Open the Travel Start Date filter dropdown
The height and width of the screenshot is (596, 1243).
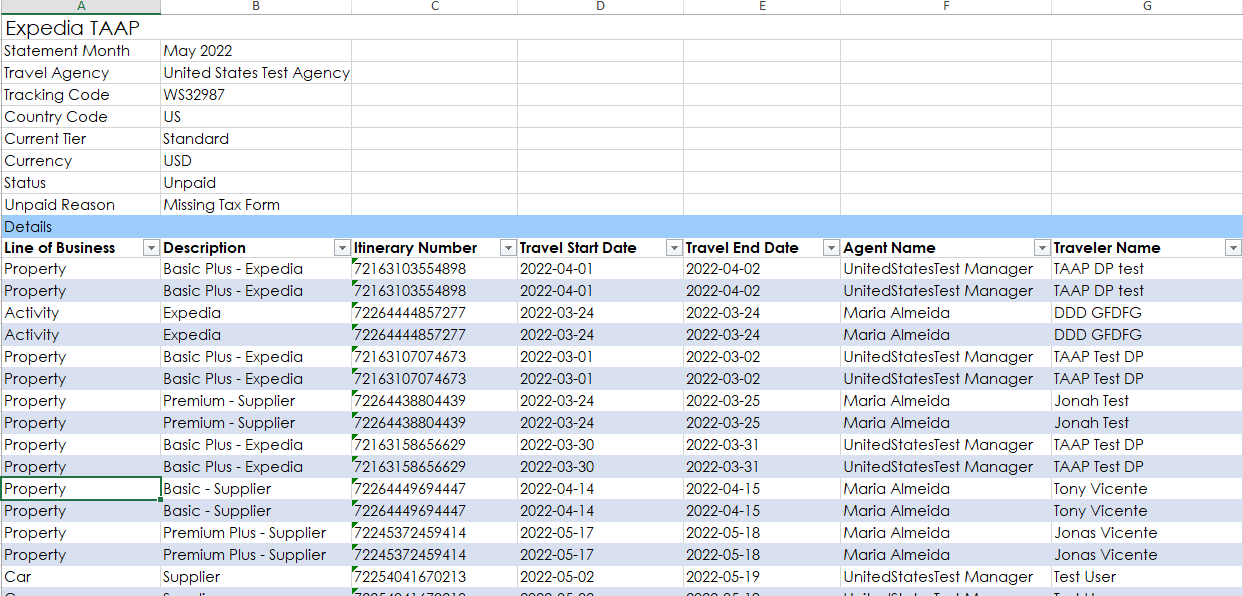pyautogui.click(x=674, y=248)
